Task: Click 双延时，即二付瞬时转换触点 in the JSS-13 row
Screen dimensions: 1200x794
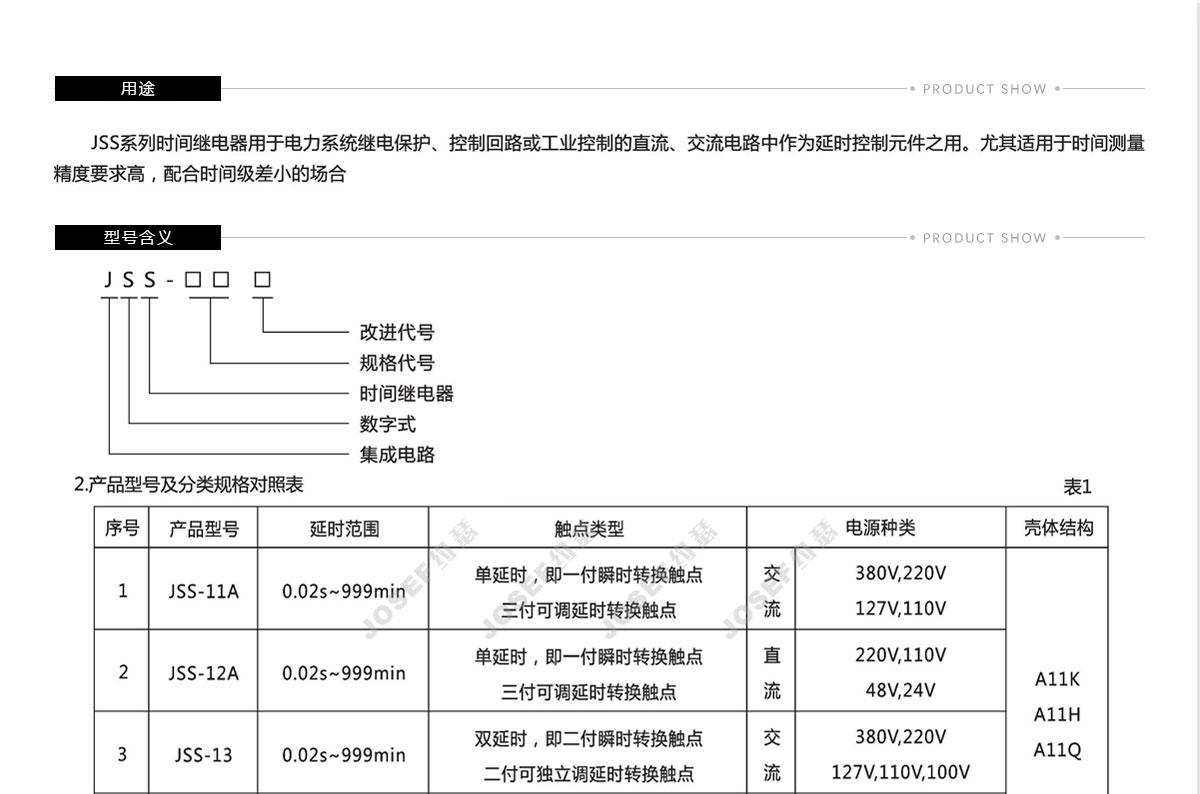Action: click(588, 739)
